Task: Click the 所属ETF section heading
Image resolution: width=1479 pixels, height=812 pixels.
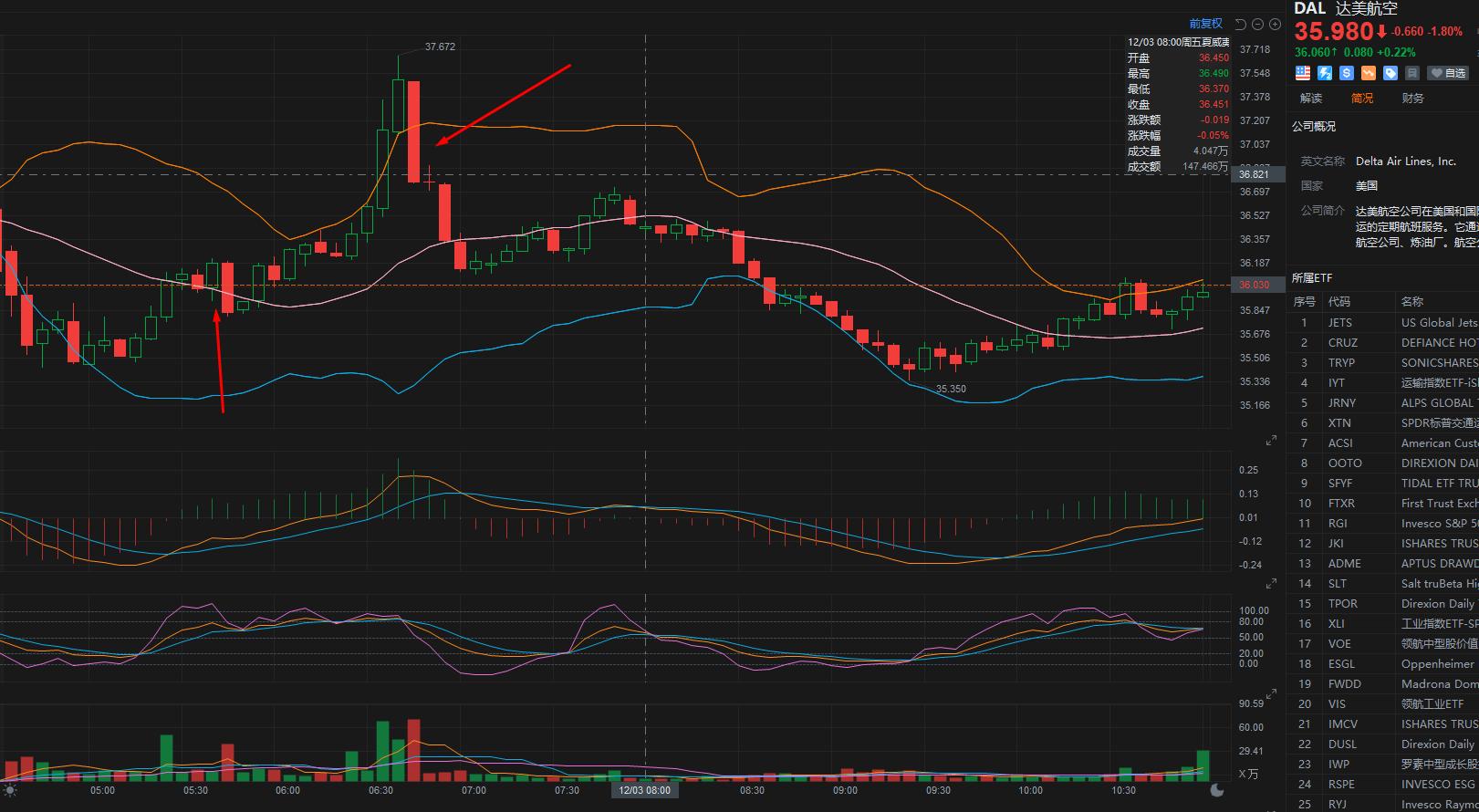Action: (1312, 278)
